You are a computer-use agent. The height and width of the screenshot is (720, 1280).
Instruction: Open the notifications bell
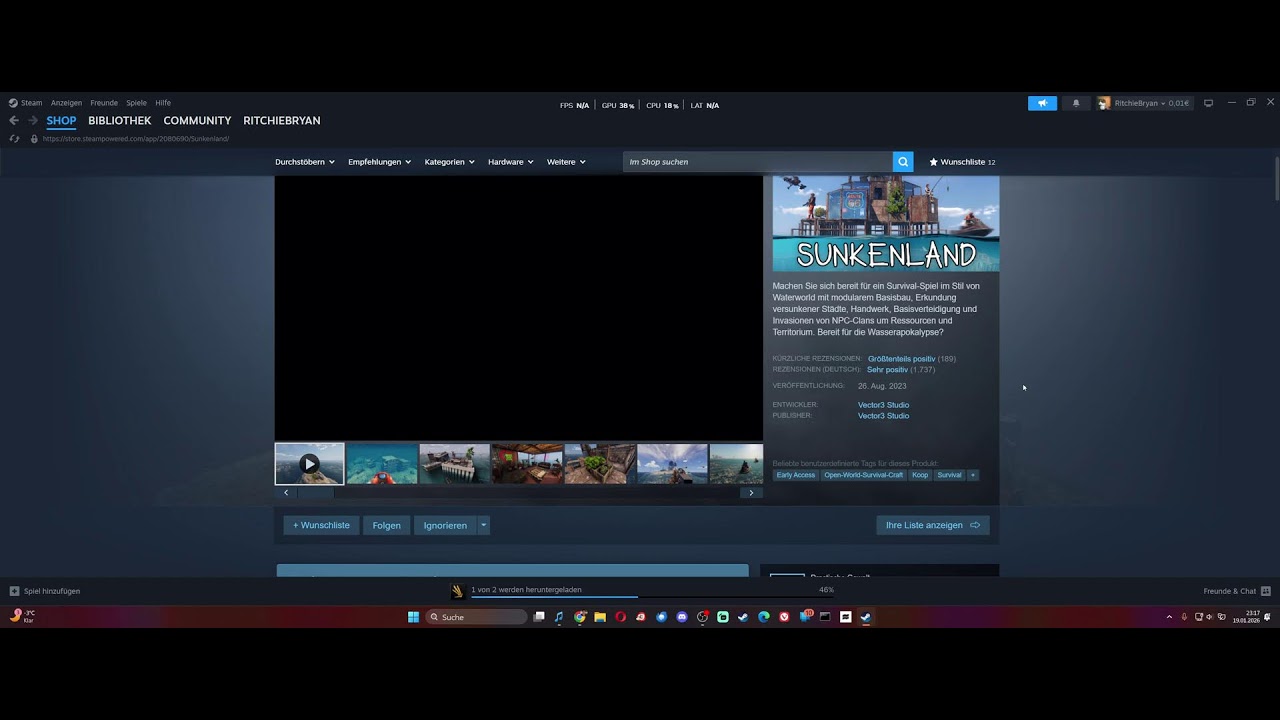click(x=1076, y=103)
